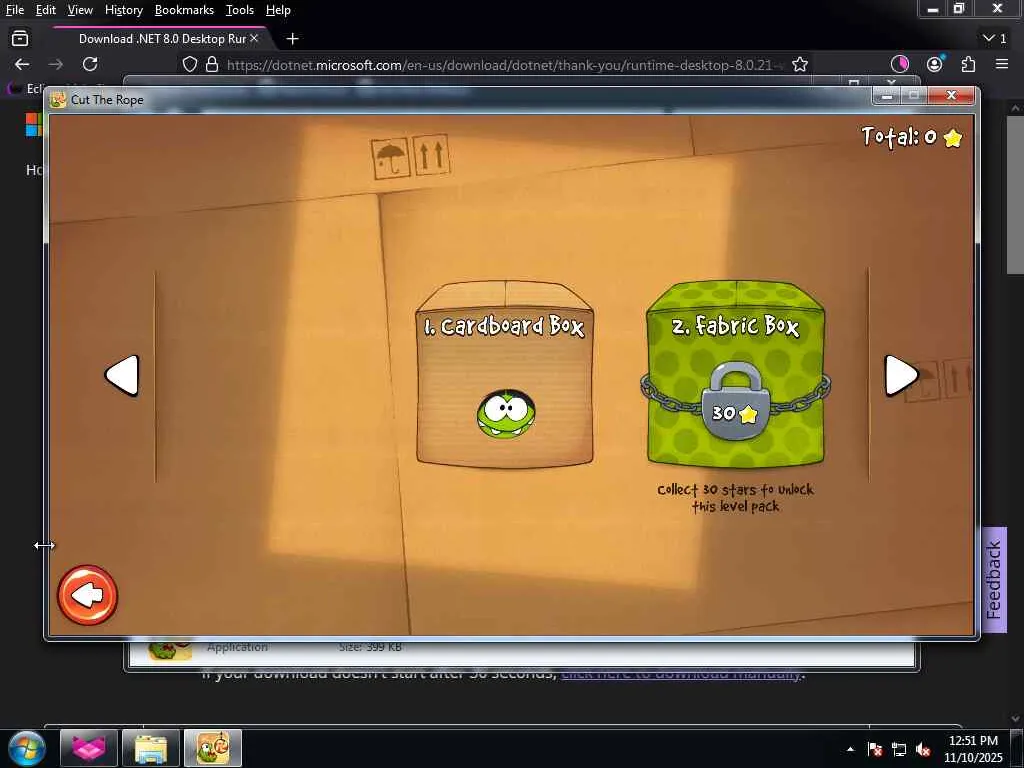The image size is (1024, 768).
Task: Click the pink circular toolbar extension icon
Action: (900, 64)
